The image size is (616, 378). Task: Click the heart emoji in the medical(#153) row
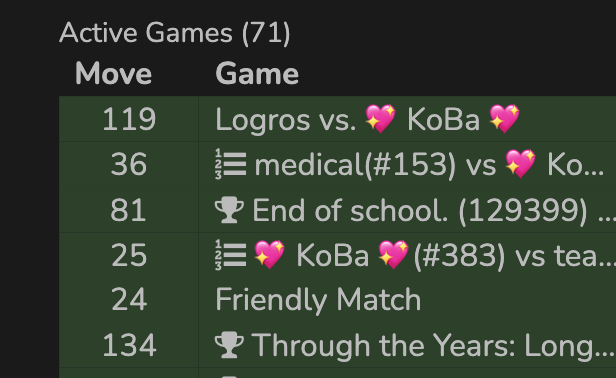[x=520, y=164]
